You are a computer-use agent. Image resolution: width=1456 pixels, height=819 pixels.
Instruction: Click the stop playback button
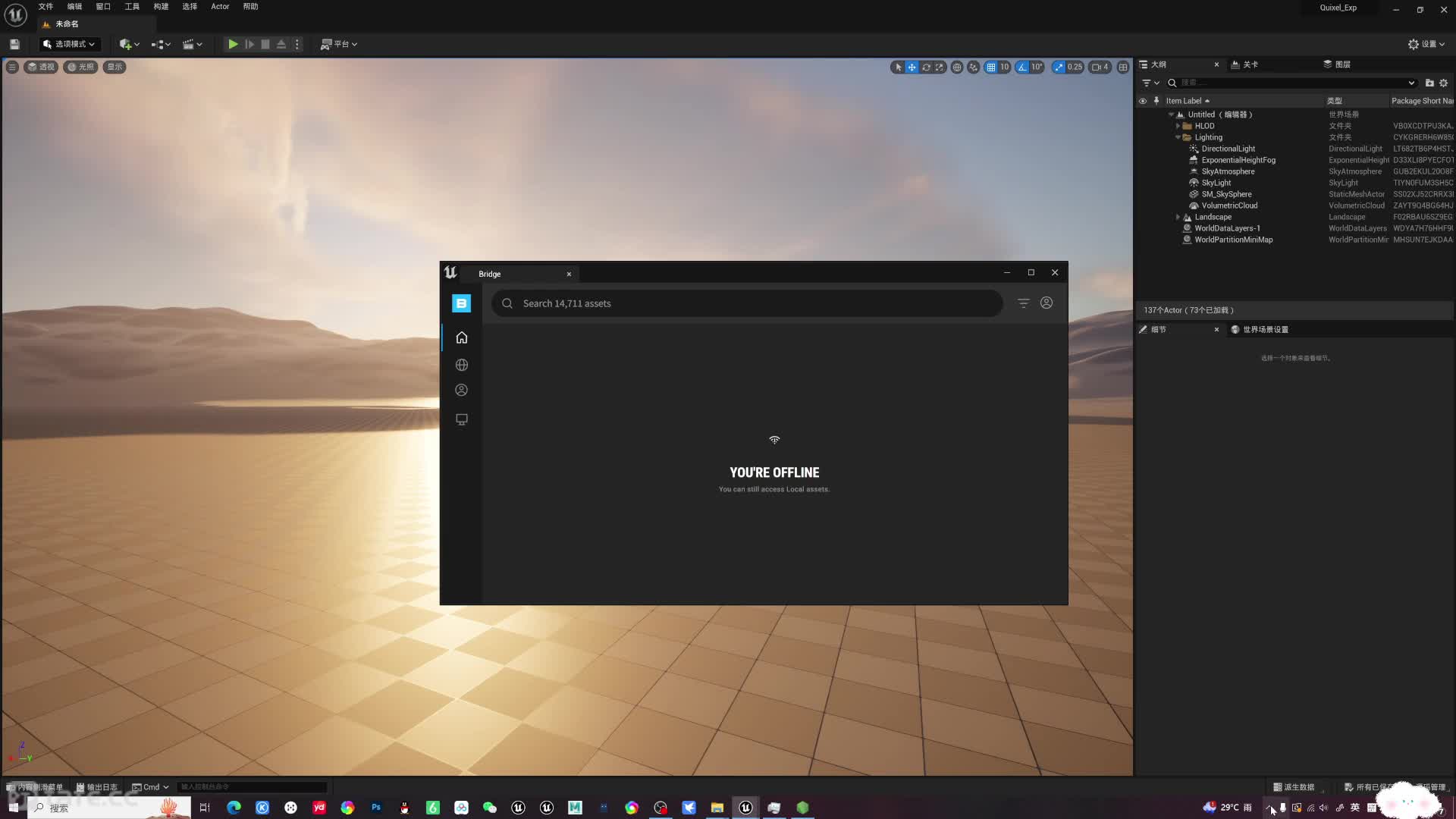[265, 44]
